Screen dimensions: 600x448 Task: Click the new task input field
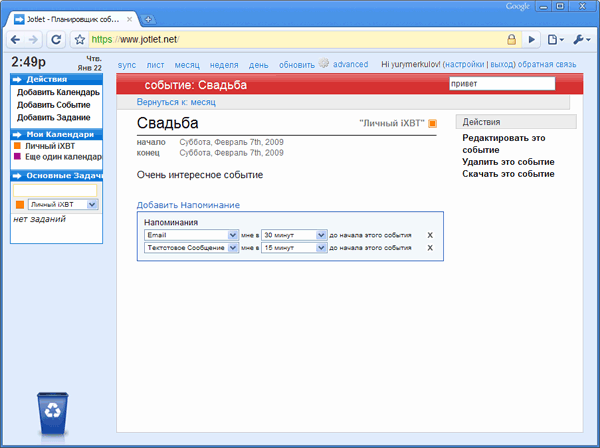(x=55, y=190)
